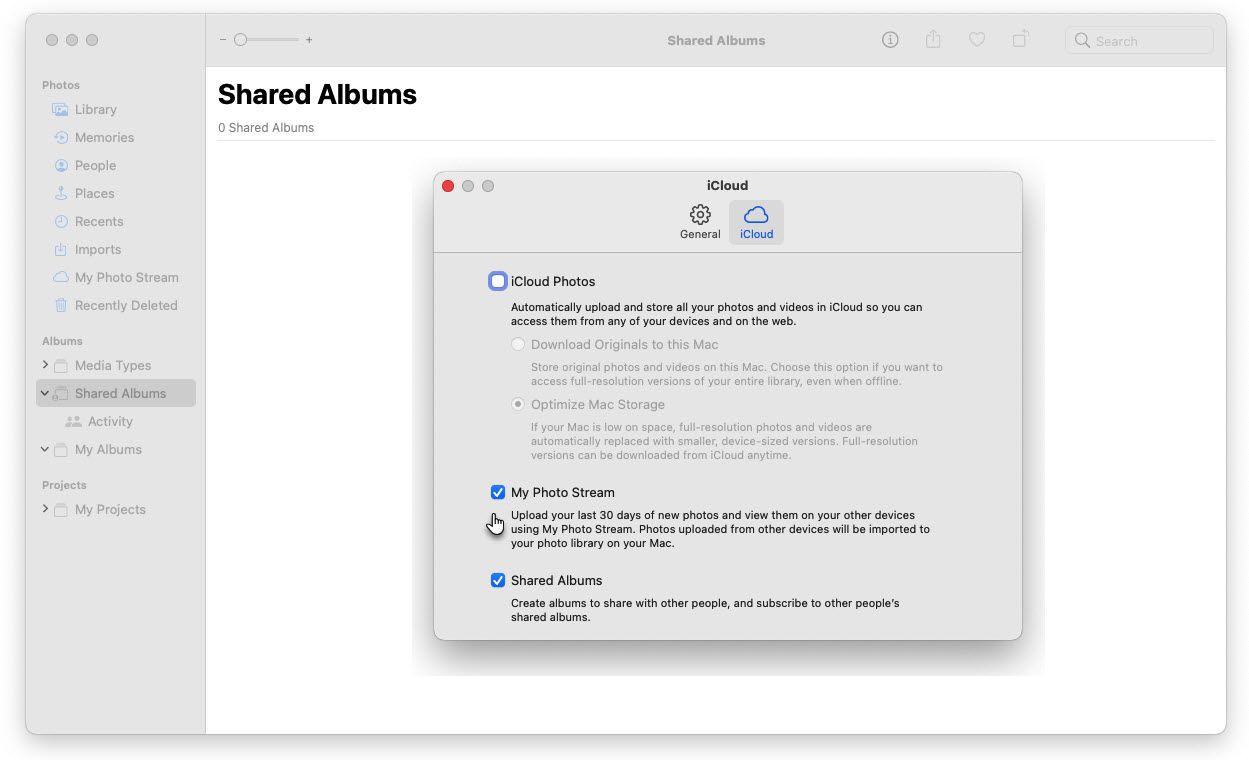Open Library from the sidebar label
This screenshot has height=760, width=1249.
[96, 110]
